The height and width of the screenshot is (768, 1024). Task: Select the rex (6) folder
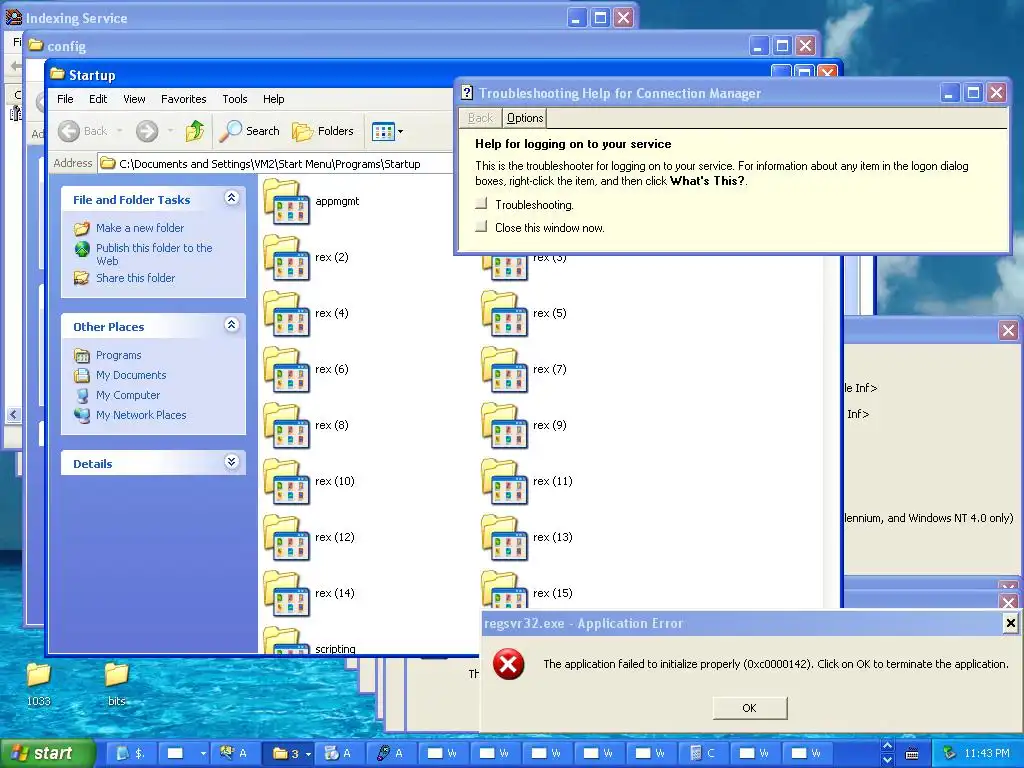coord(286,370)
